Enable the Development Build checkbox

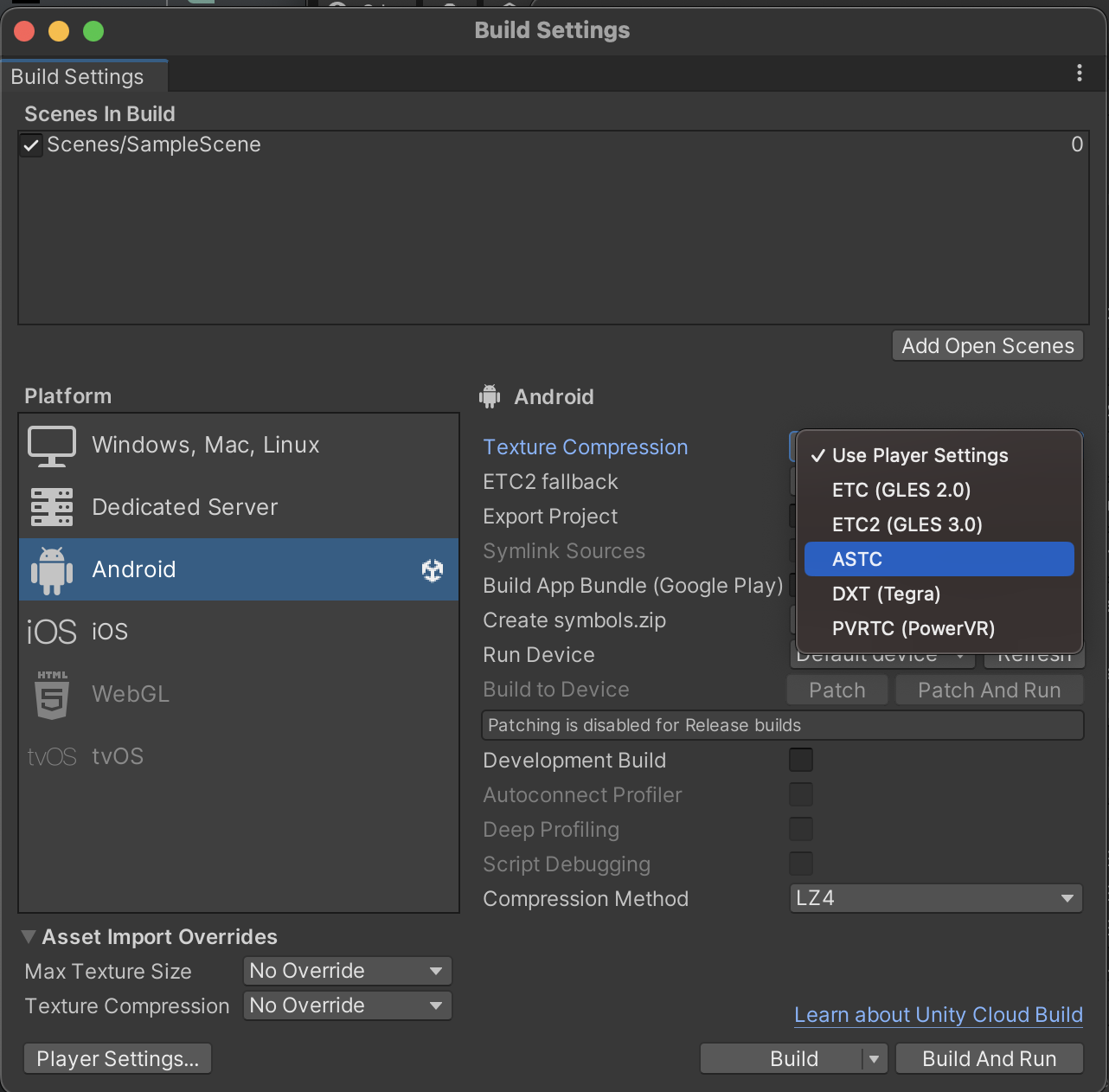click(801, 760)
